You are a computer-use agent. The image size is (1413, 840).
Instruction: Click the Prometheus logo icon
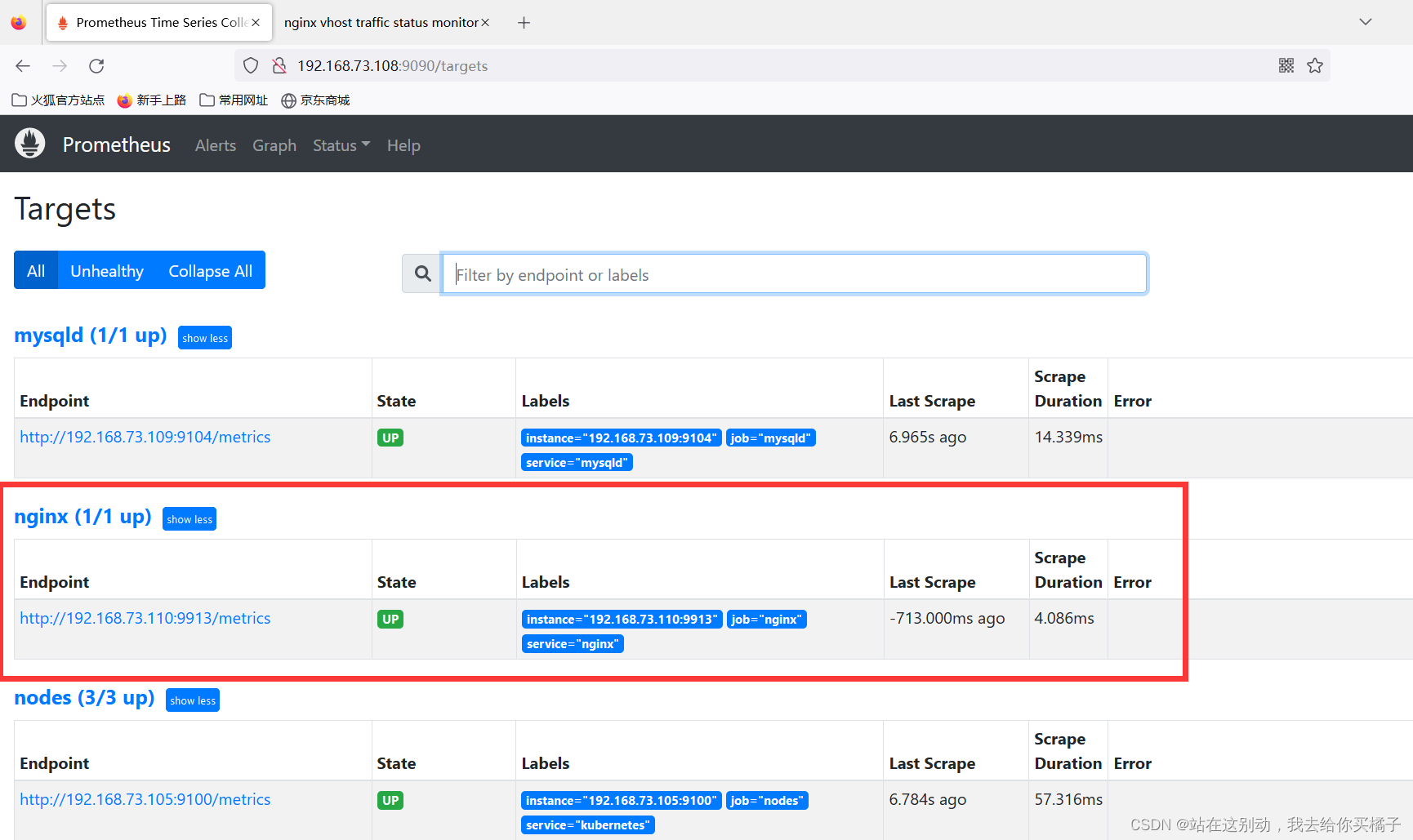pyautogui.click(x=30, y=144)
